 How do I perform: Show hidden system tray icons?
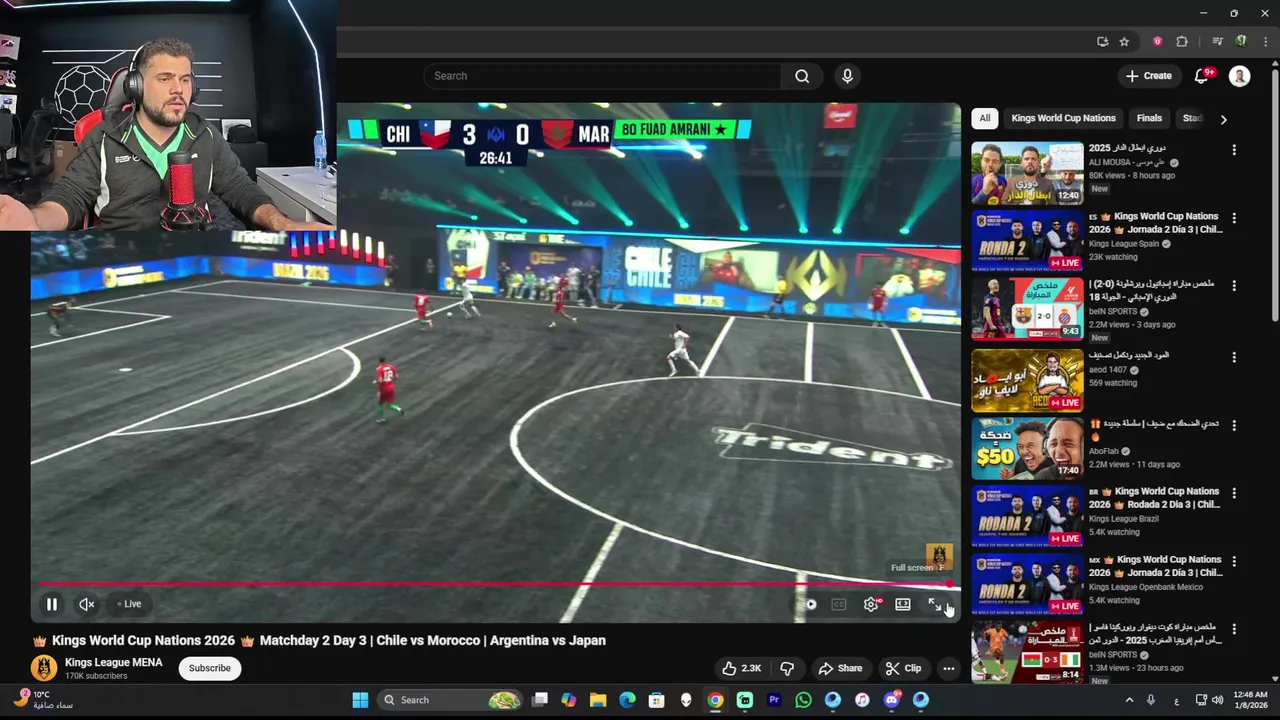pyautogui.click(x=1129, y=700)
